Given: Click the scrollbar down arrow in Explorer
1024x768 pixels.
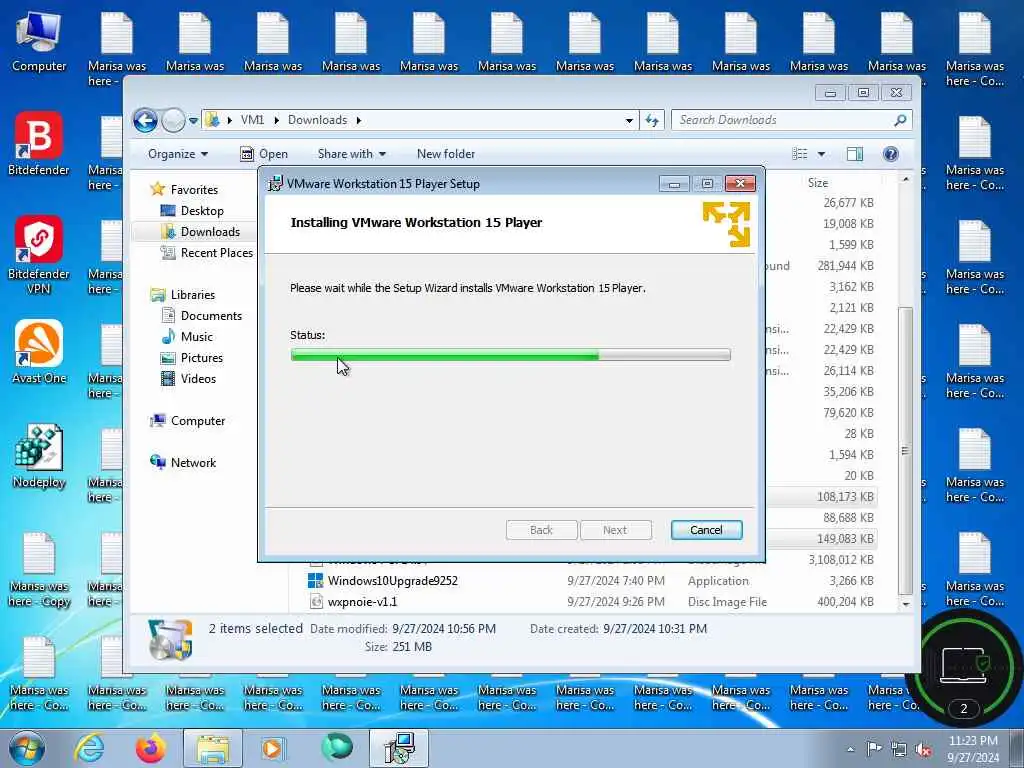Looking at the screenshot, I should coord(905,604).
